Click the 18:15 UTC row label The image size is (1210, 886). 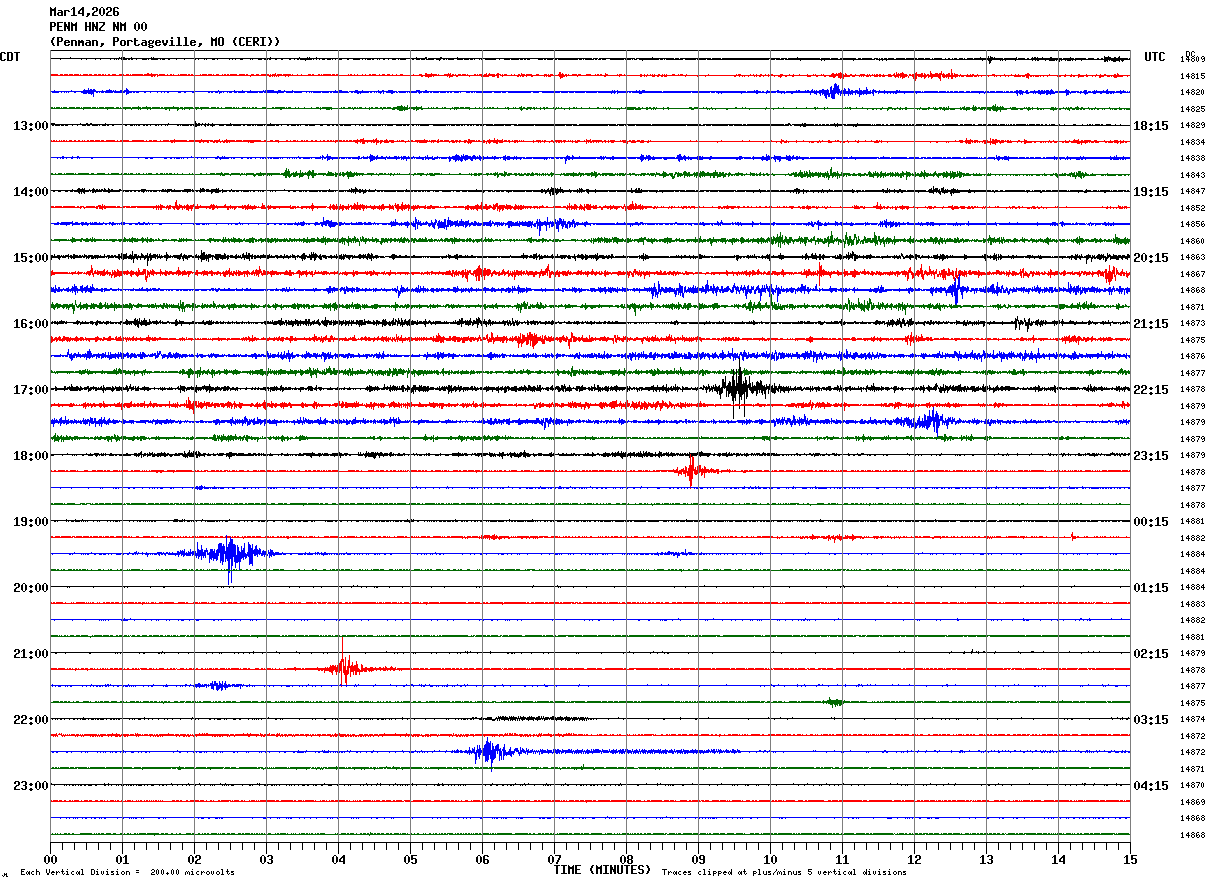click(1151, 126)
